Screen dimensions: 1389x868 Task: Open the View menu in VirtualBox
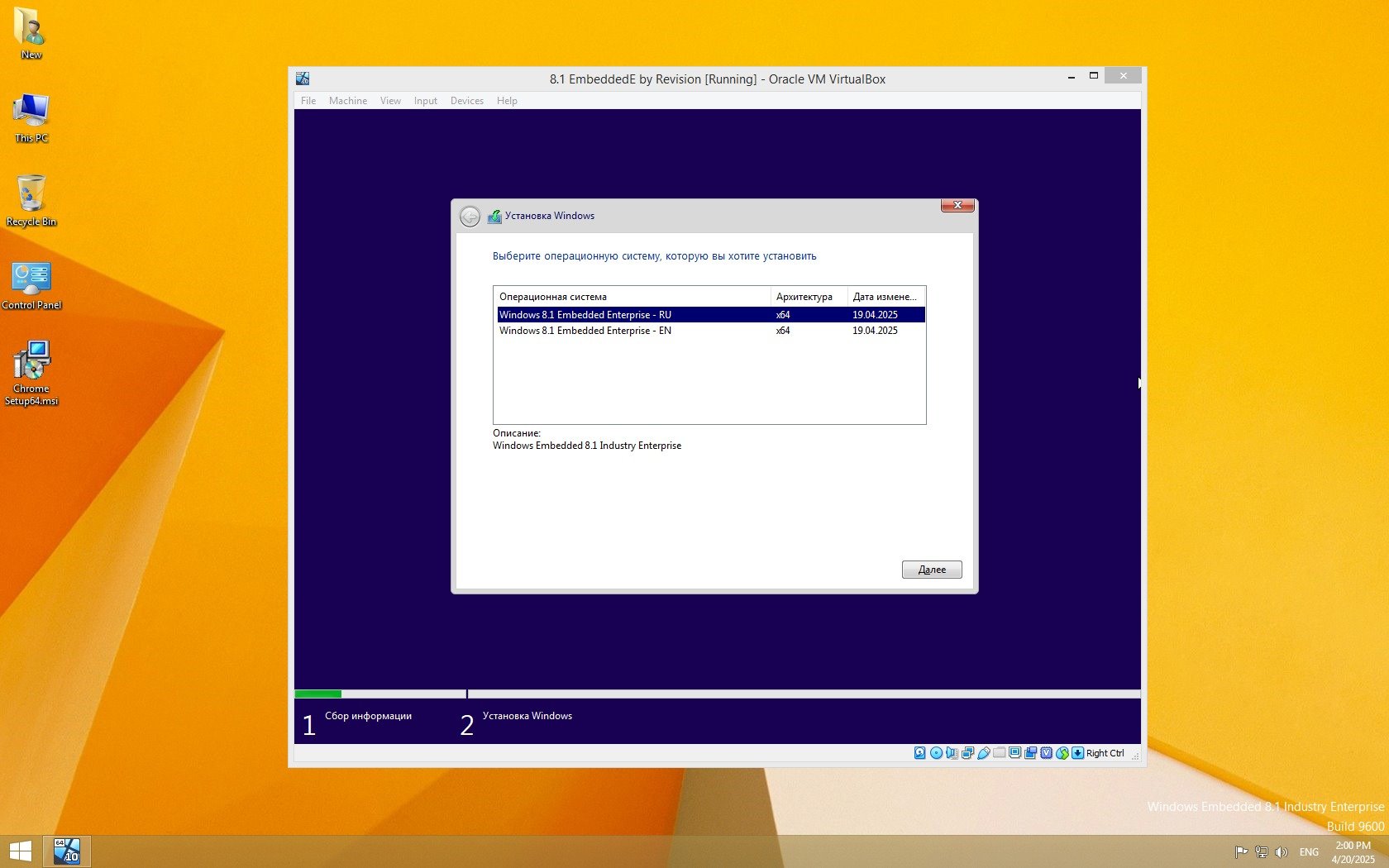click(x=390, y=101)
